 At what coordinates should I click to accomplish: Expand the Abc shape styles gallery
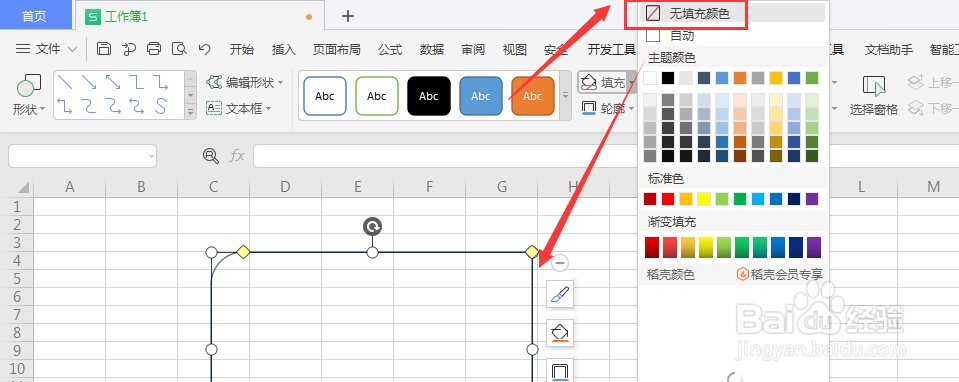point(565,95)
